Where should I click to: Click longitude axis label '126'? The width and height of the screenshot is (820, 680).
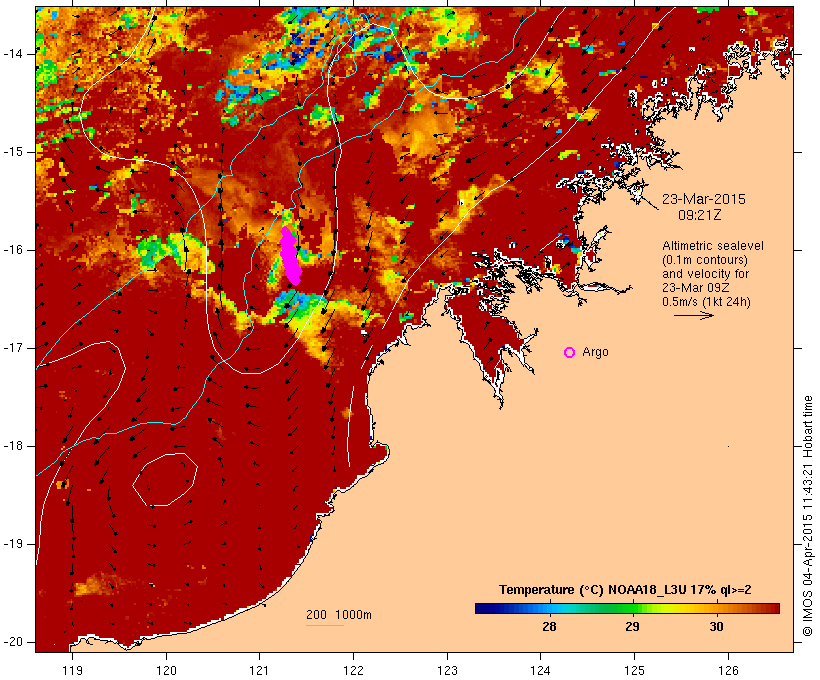[728, 671]
